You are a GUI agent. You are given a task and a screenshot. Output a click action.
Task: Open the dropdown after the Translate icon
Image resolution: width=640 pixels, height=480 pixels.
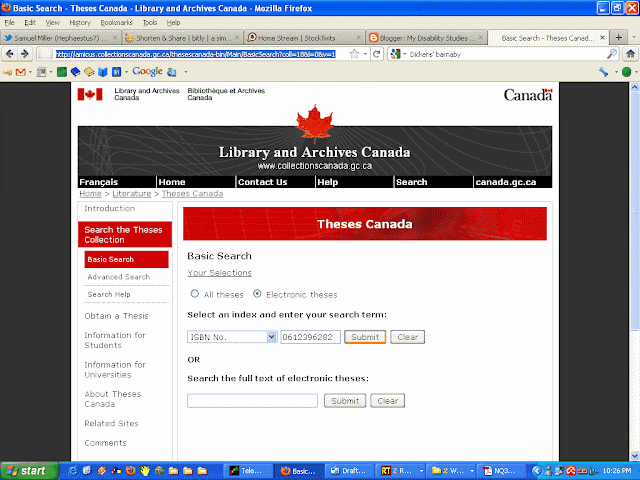[186, 72]
